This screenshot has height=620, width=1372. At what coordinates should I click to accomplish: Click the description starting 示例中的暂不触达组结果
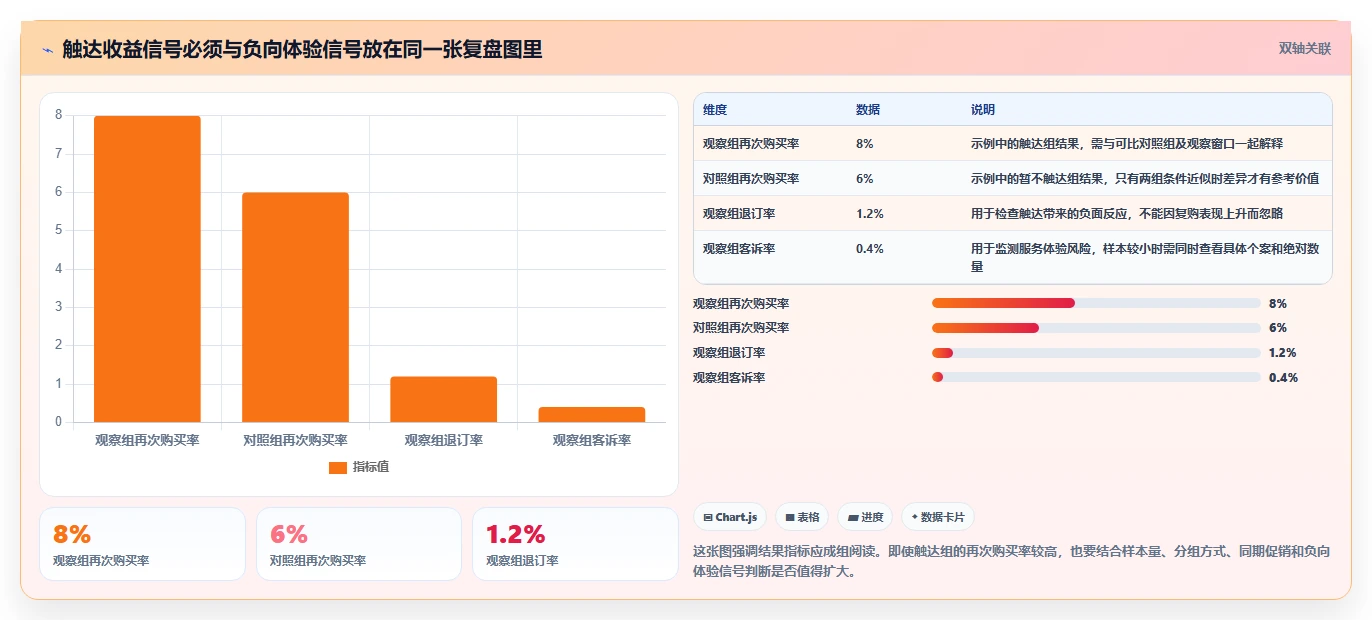tap(1145, 179)
